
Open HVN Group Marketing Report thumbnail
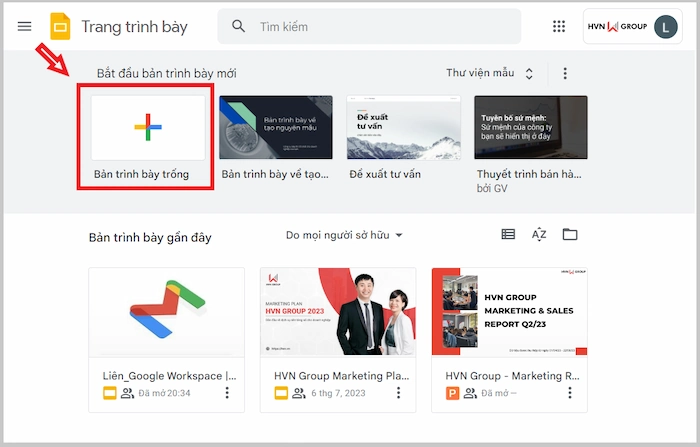(509, 313)
